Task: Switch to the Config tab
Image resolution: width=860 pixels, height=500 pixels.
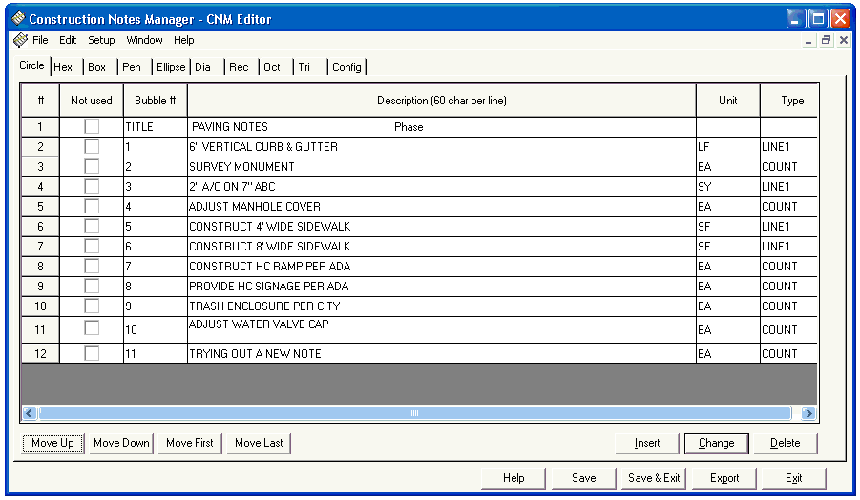Action: [347, 67]
